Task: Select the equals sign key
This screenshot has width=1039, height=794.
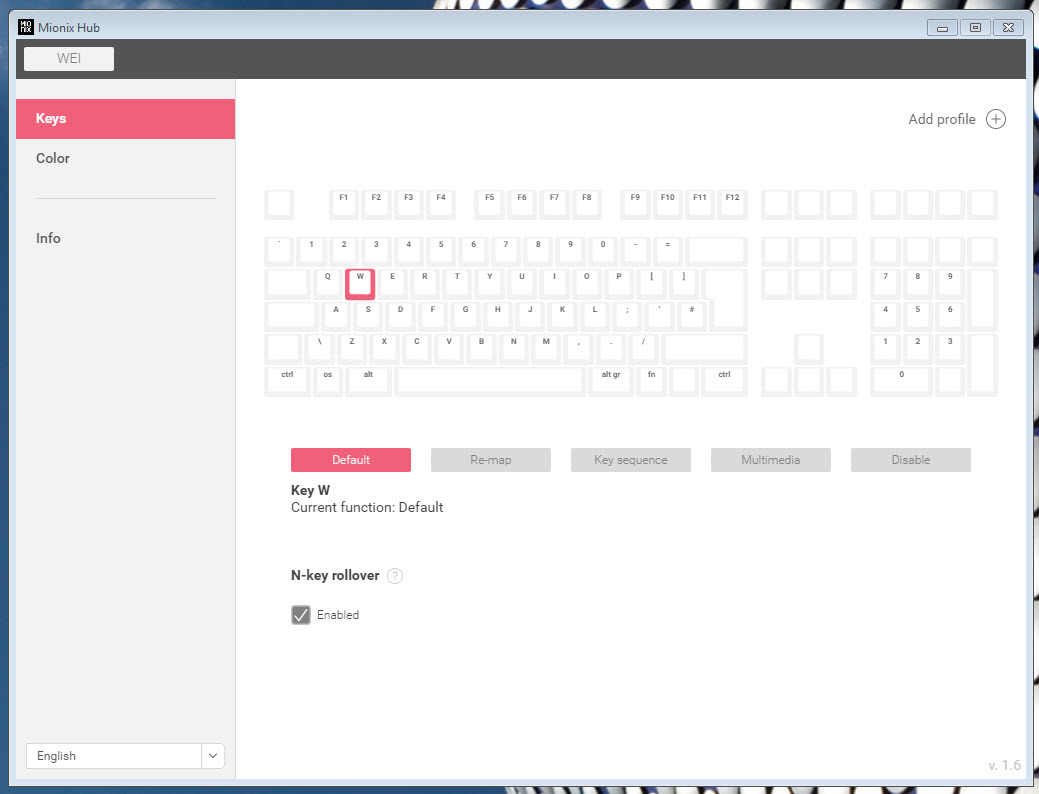Action: [667, 252]
